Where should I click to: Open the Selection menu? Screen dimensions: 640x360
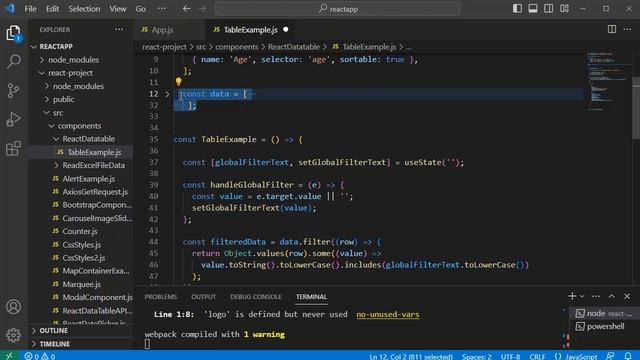tap(84, 9)
